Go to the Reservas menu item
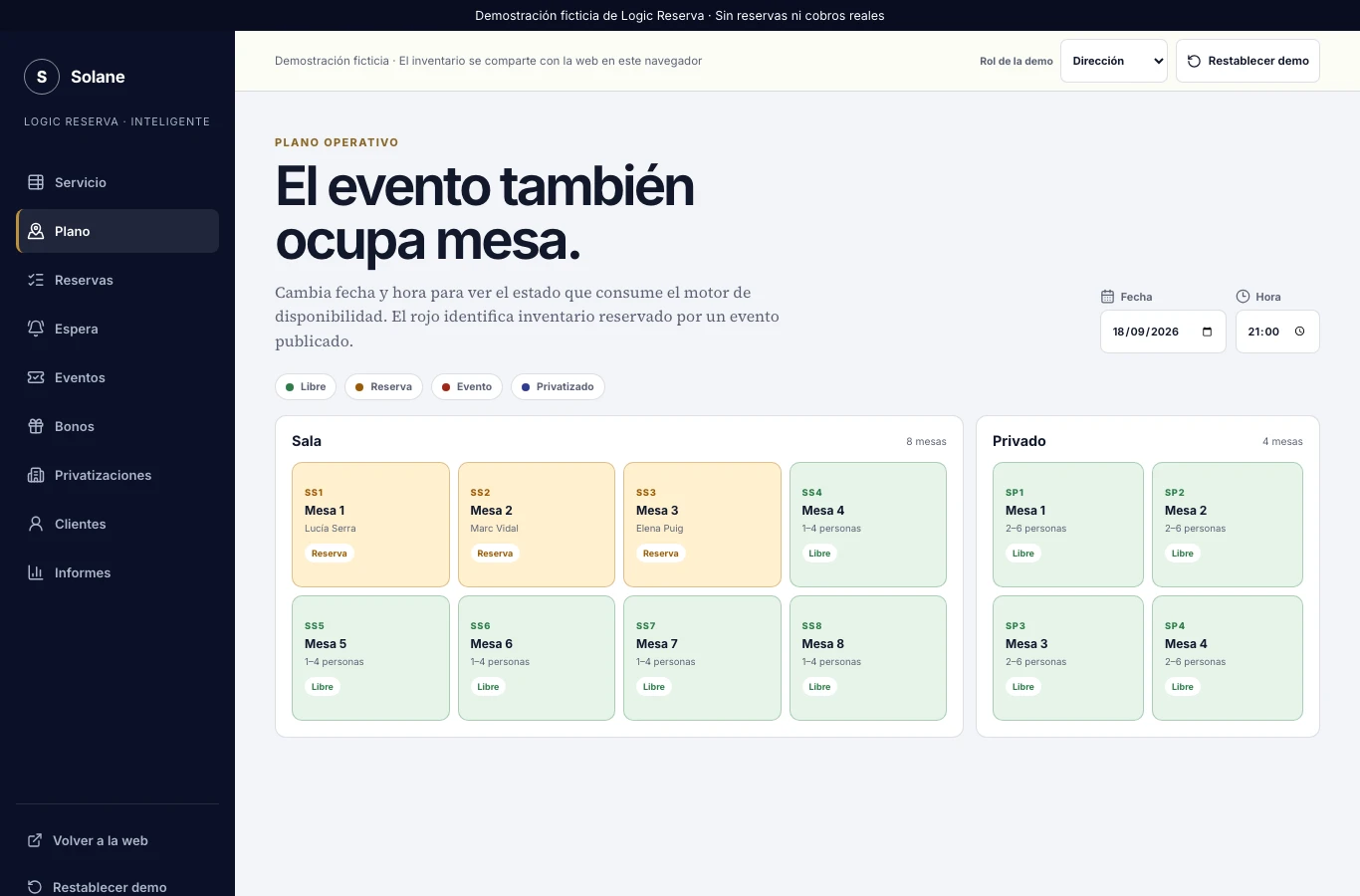Viewport: 1360px width, 896px height. coord(117,280)
